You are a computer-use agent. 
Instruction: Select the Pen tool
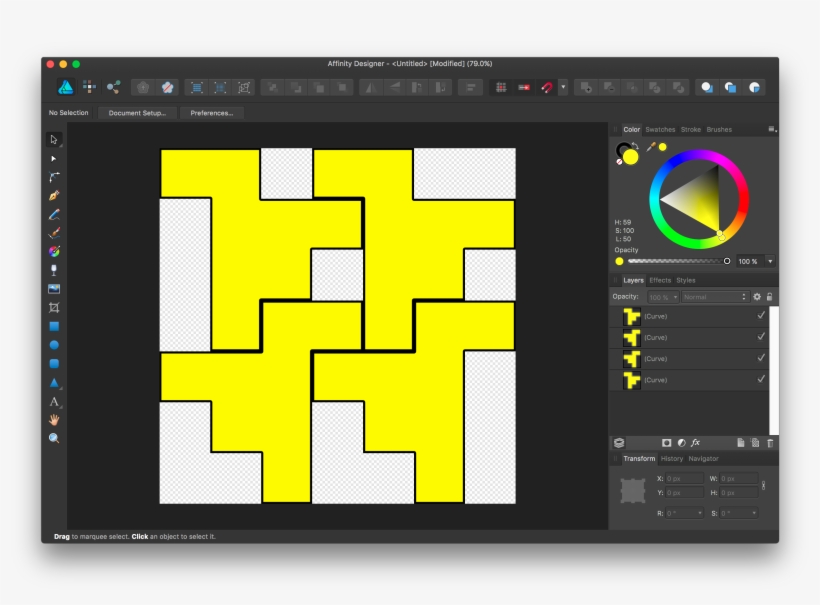(54, 196)
